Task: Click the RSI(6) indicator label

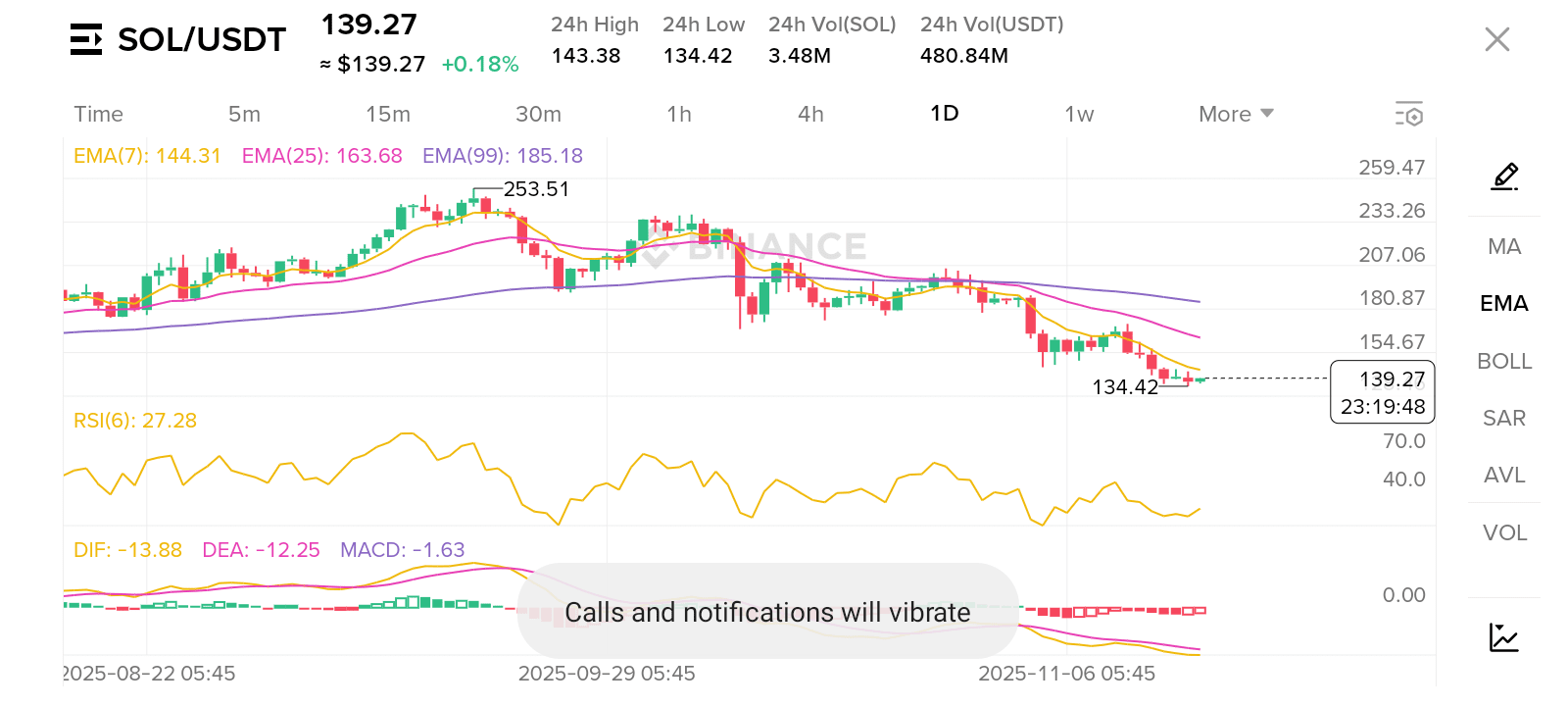Action: coord(135,421)
